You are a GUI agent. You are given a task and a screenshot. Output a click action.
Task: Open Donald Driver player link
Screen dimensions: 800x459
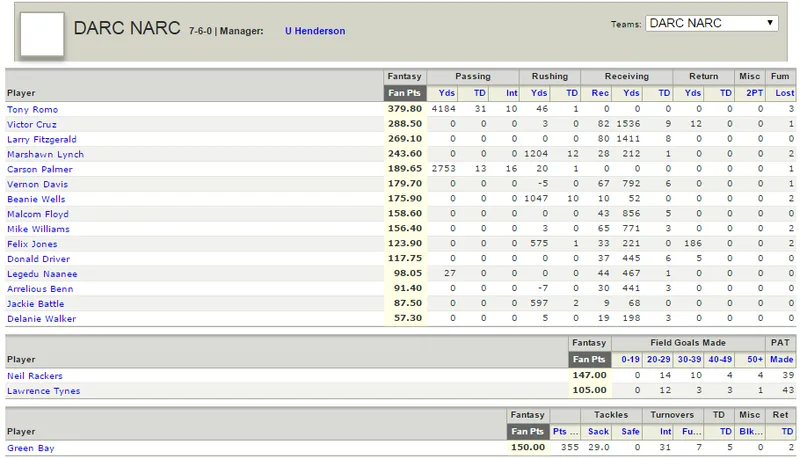pyautogui.click(x=38, y=259)
